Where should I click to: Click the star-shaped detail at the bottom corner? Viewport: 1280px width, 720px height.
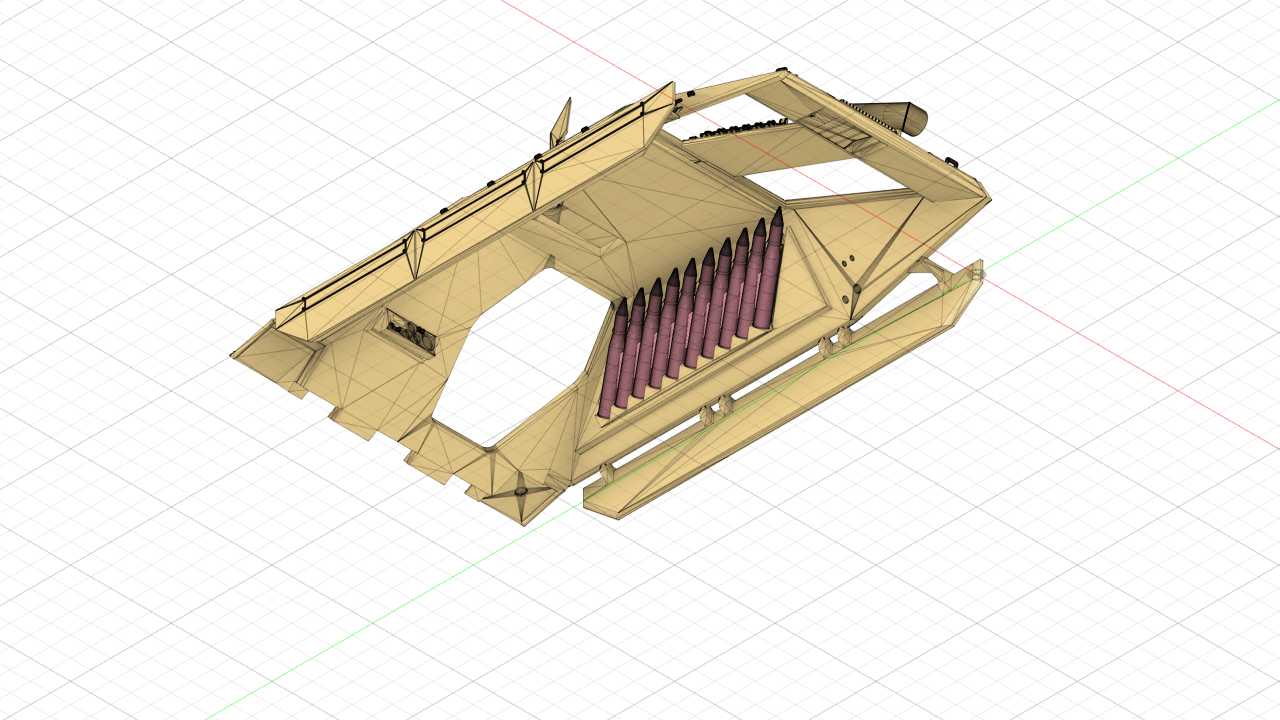(521, 492)
